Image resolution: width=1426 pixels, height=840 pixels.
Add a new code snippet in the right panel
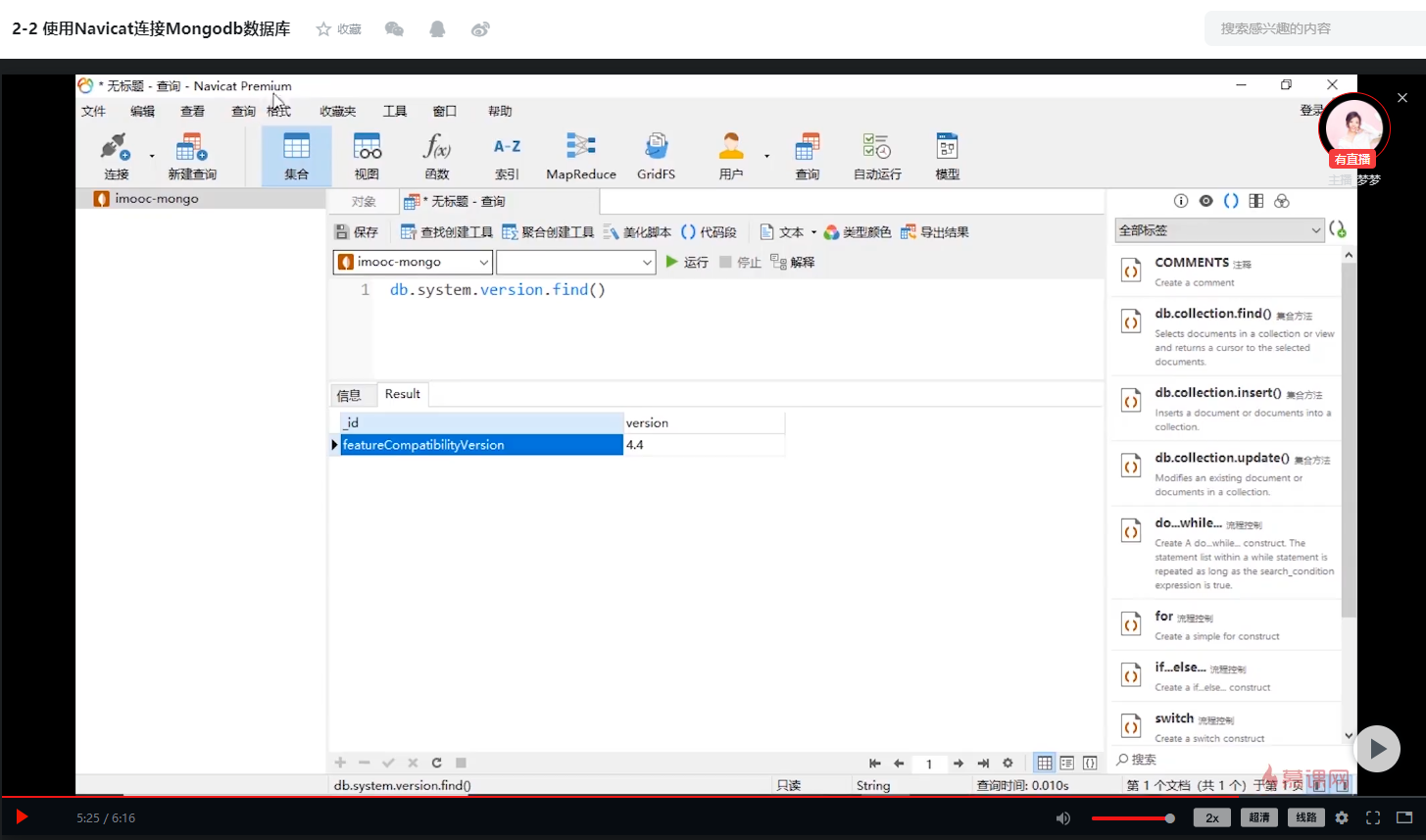tap(1338, 230)
